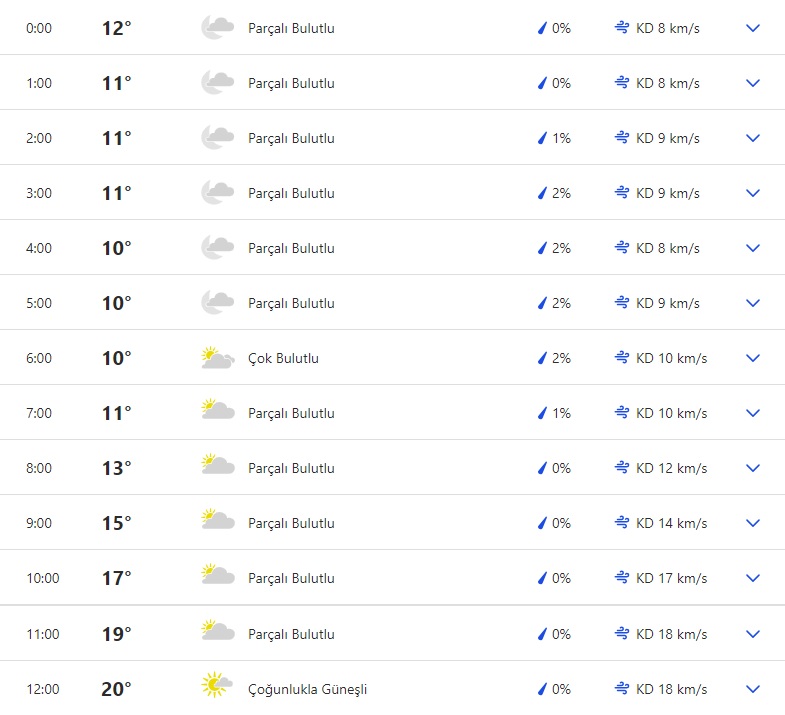Expand the 6:00 Çok Bulutlu row chevron
The width and height of the screenshot is (785, 715).
[x=753, y=358]
